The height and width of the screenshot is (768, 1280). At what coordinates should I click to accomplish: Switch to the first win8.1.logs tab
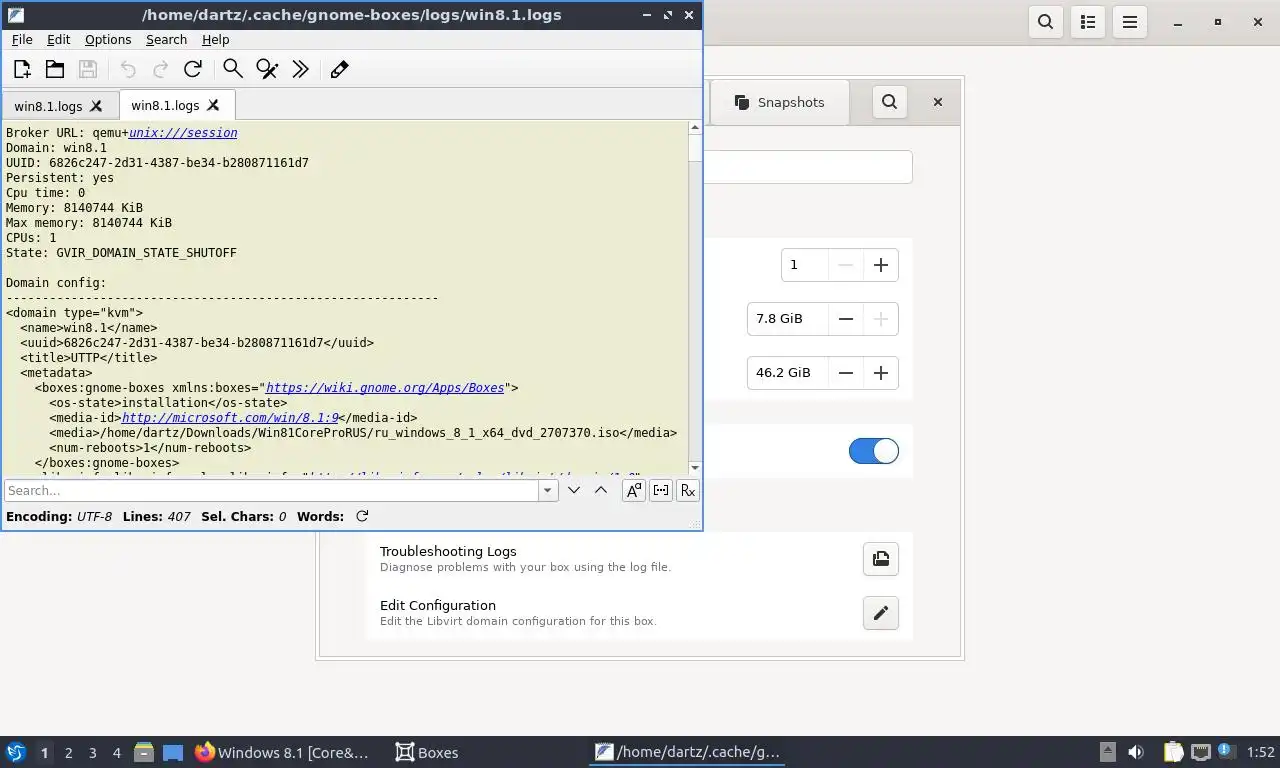(49, 106)
